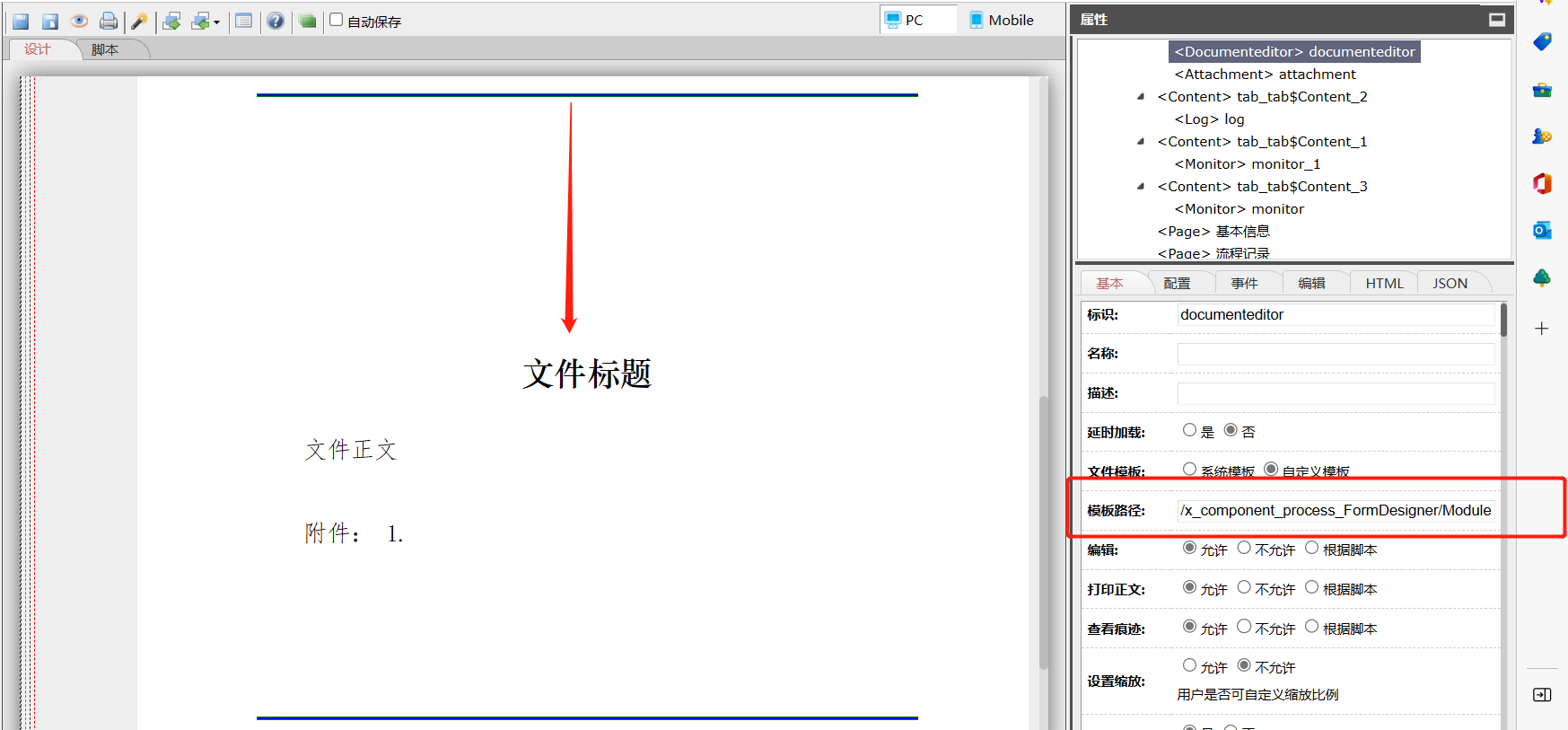1568x730 pixels.
Task: Collapse the 属性 panel with its window icon
Action: tap(1497, 19)
